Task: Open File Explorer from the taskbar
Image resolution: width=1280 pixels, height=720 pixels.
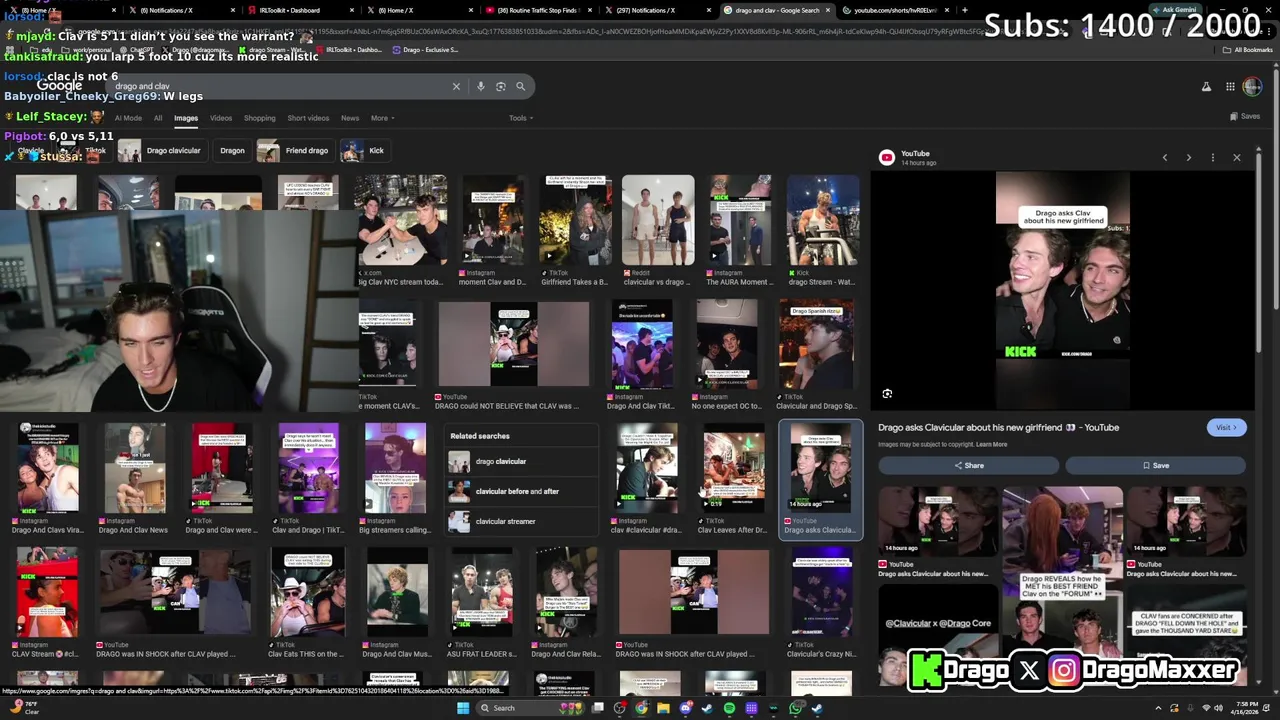Action: point(663,708)
